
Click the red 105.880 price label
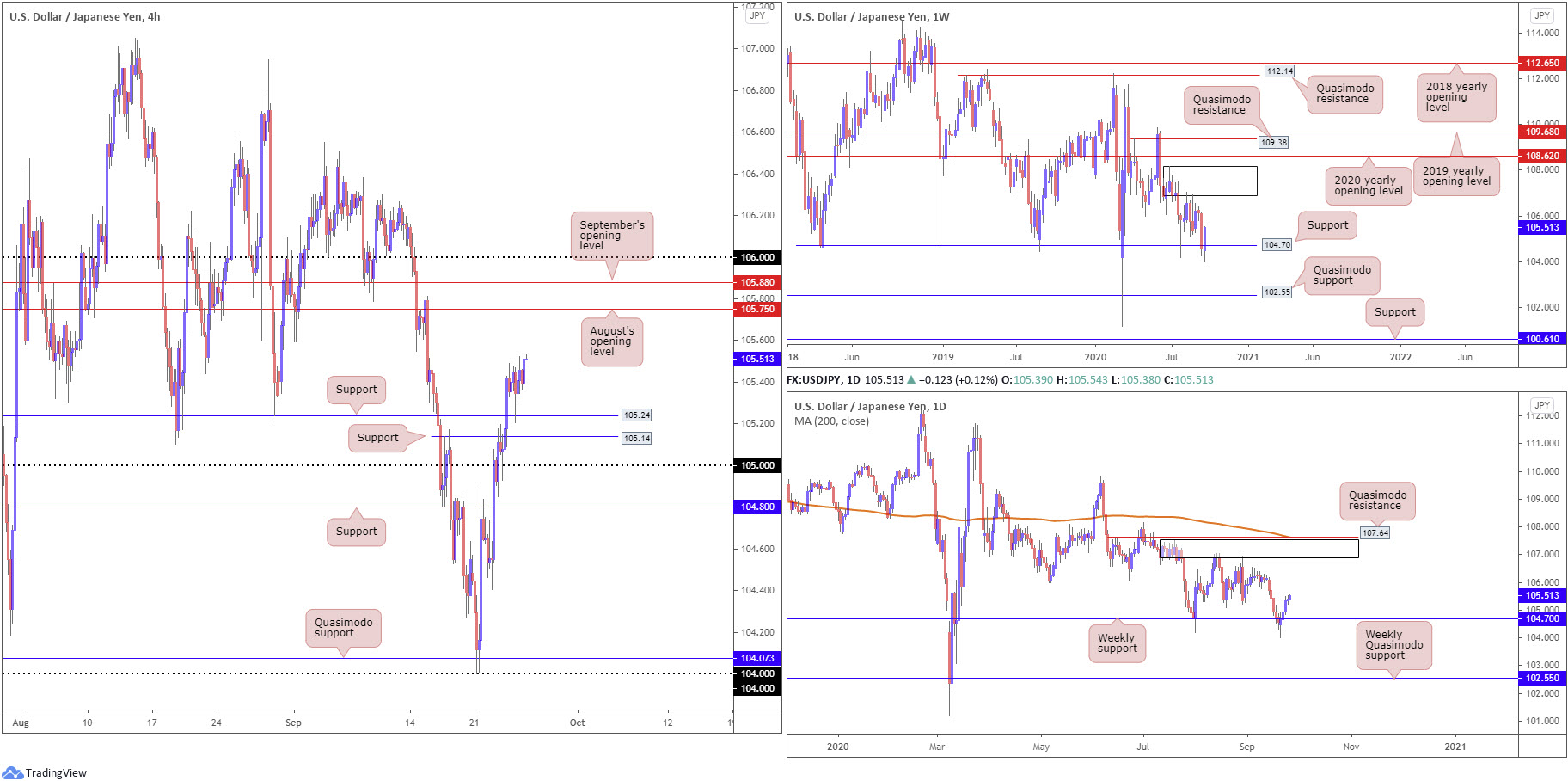[757, 282]
